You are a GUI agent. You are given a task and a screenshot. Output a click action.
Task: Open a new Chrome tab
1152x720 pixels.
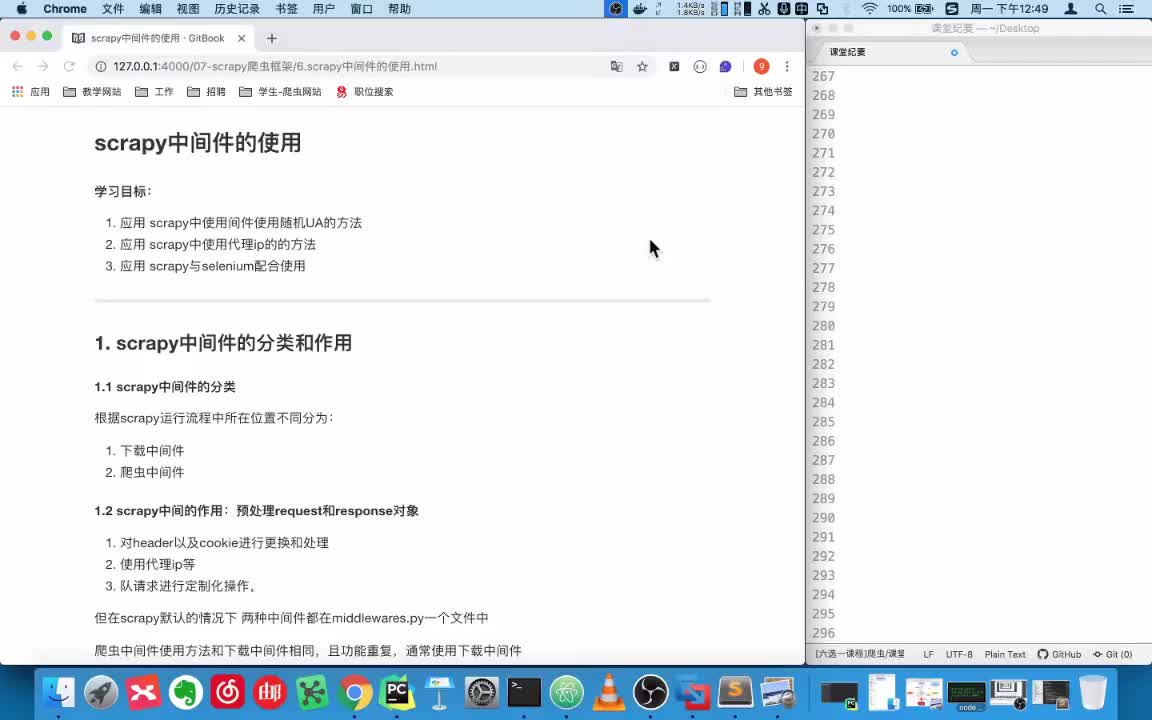click(x=272, y=38)
